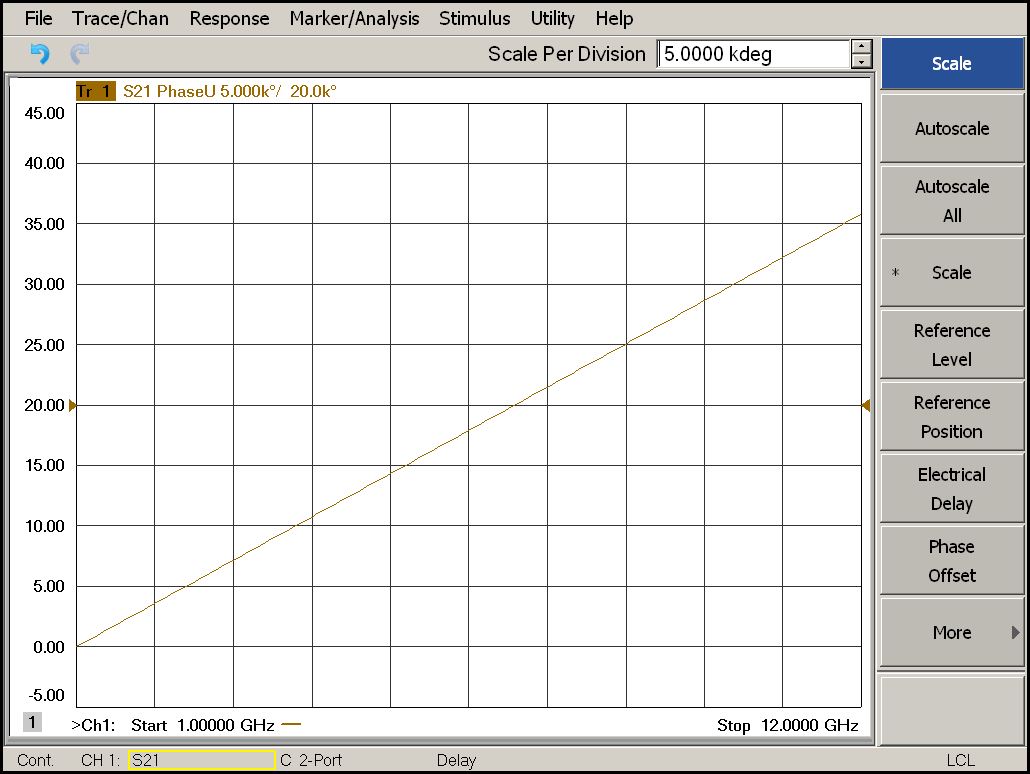The height and width of the screenshot is (774, 1030).
Task: Select the Tr 1 trace label
Action: (95, 91)
